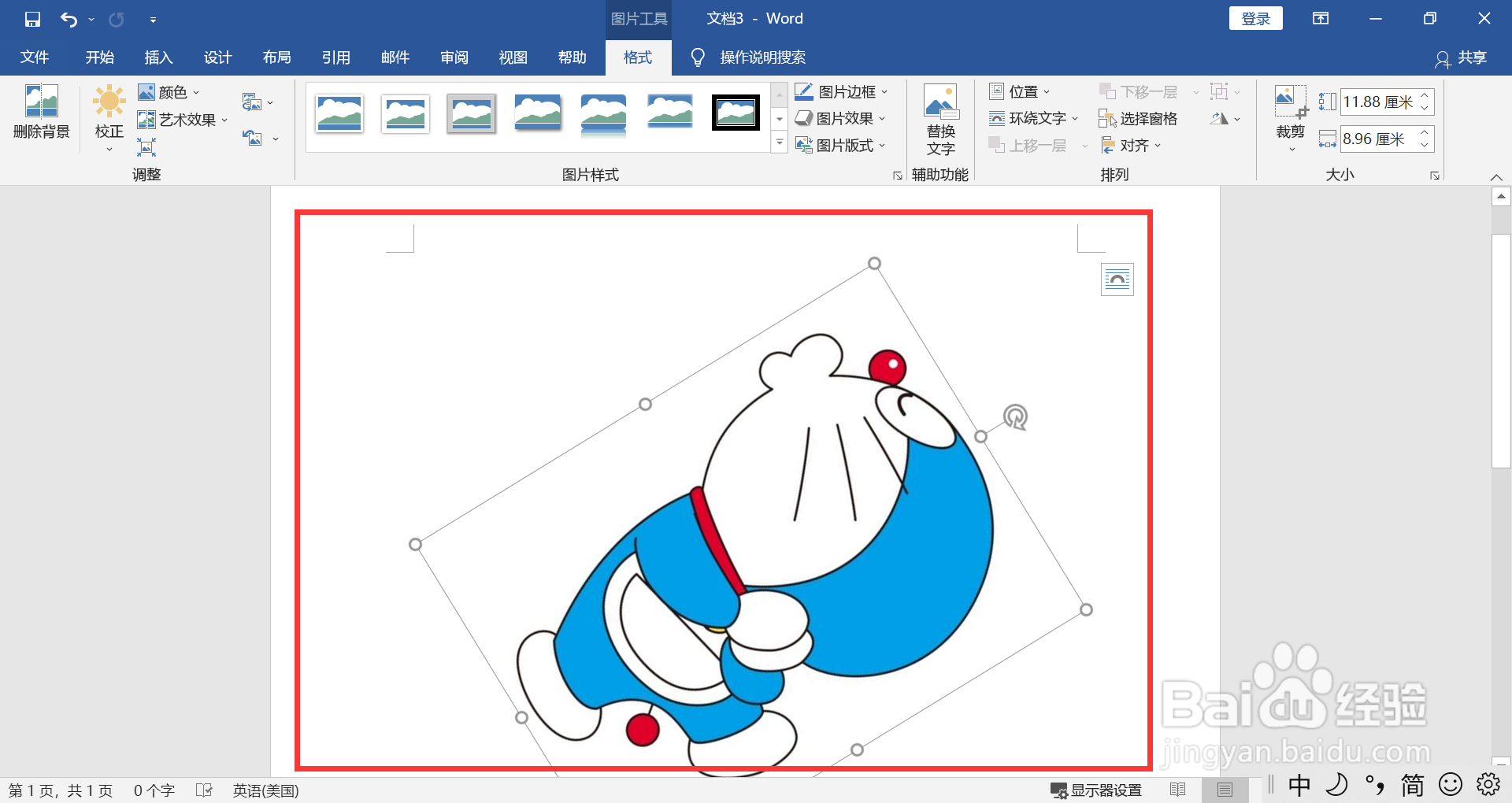Click the word count (0 个字)

click(154, 790)
